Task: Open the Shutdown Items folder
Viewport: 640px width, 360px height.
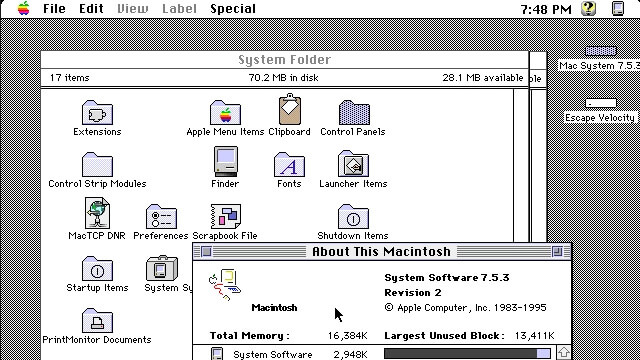Action: [x=353, y=216]
